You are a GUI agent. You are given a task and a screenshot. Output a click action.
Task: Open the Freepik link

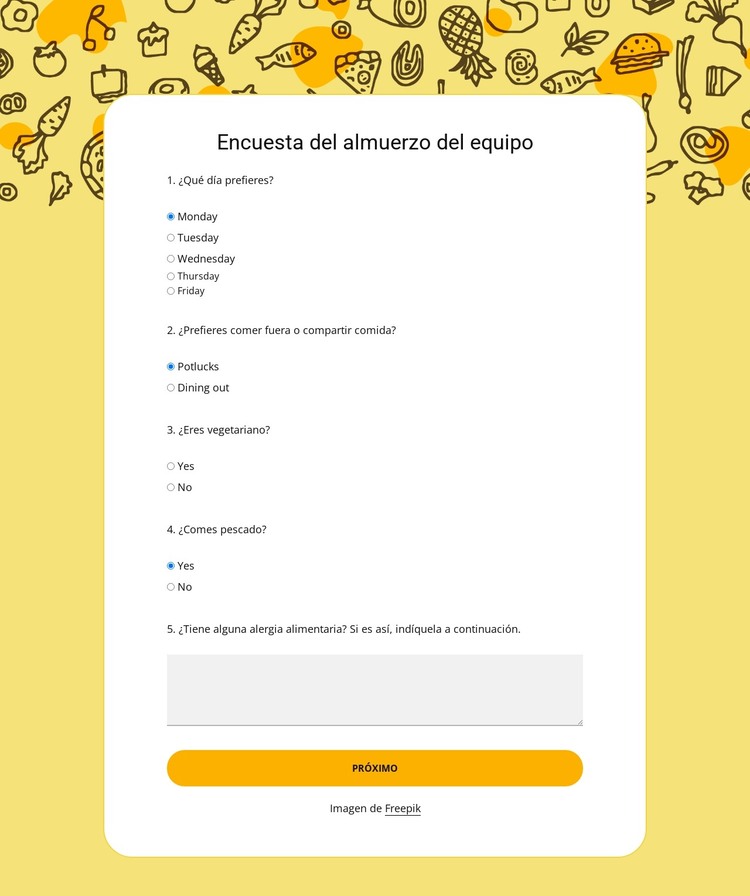403,808
